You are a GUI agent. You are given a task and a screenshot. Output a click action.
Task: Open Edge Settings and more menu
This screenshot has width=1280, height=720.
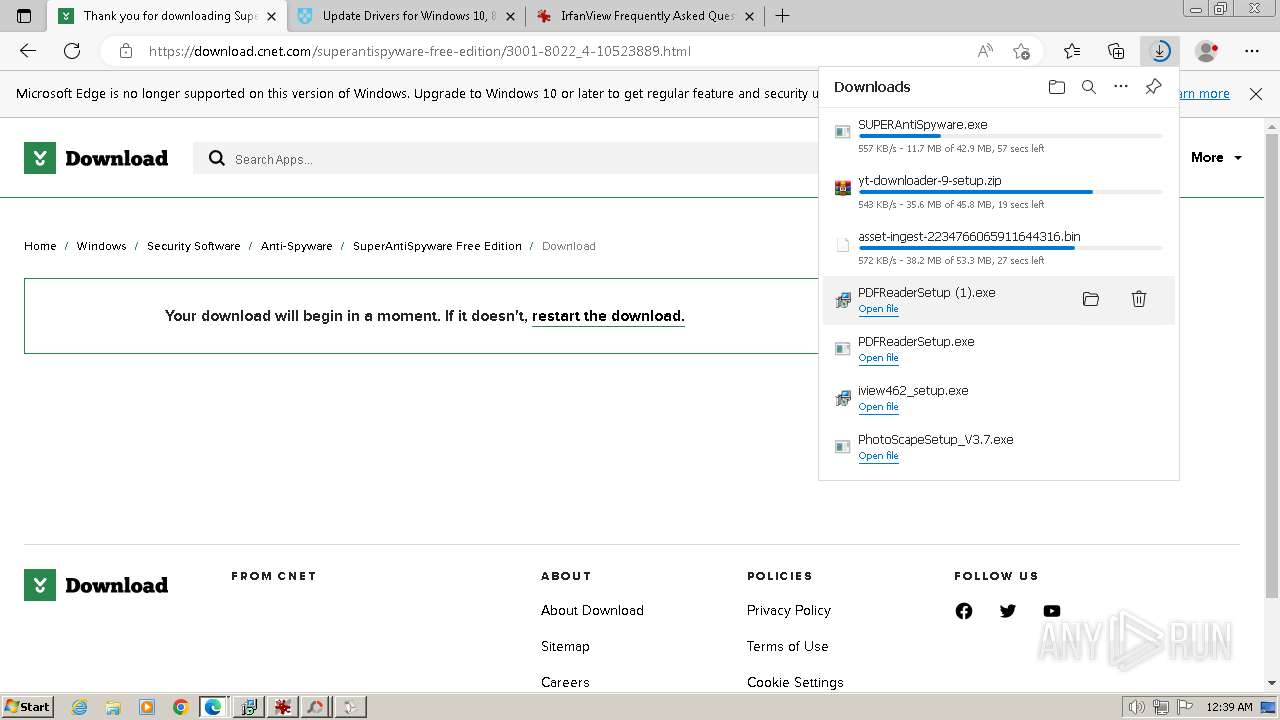point(1252,51)
